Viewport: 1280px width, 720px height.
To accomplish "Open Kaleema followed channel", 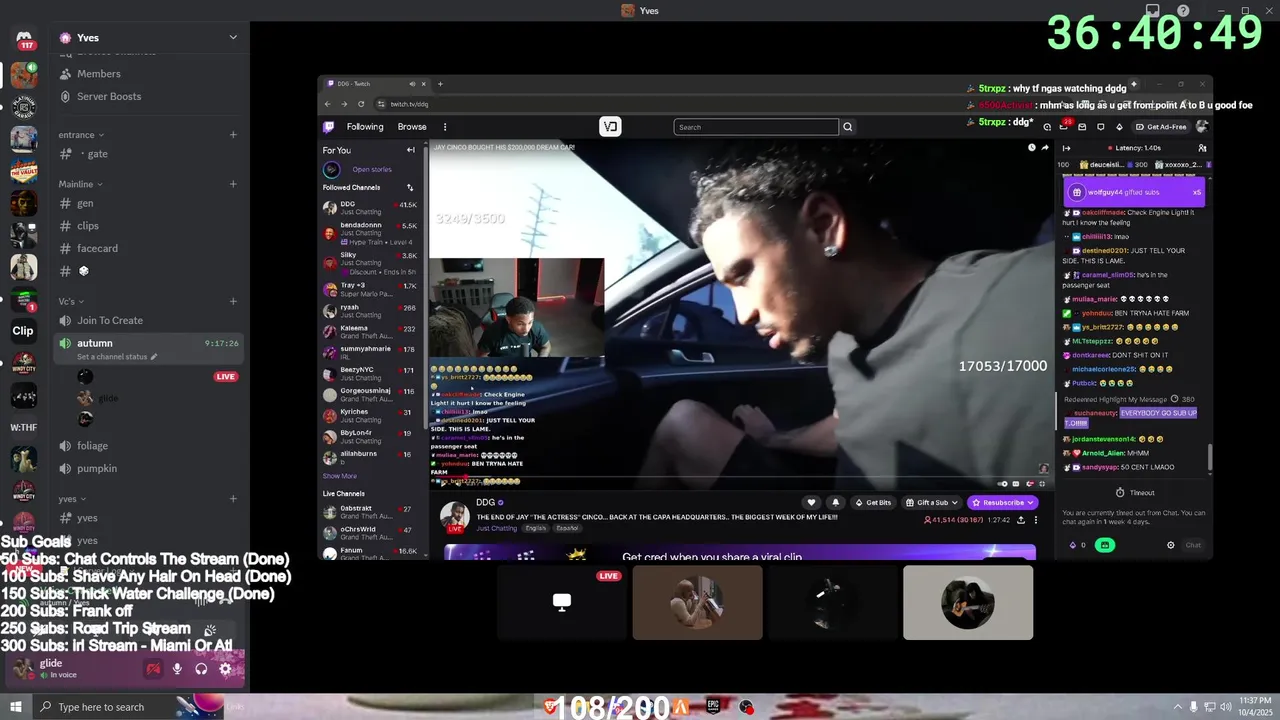I will pyautogui.click(x=370, y=332).
